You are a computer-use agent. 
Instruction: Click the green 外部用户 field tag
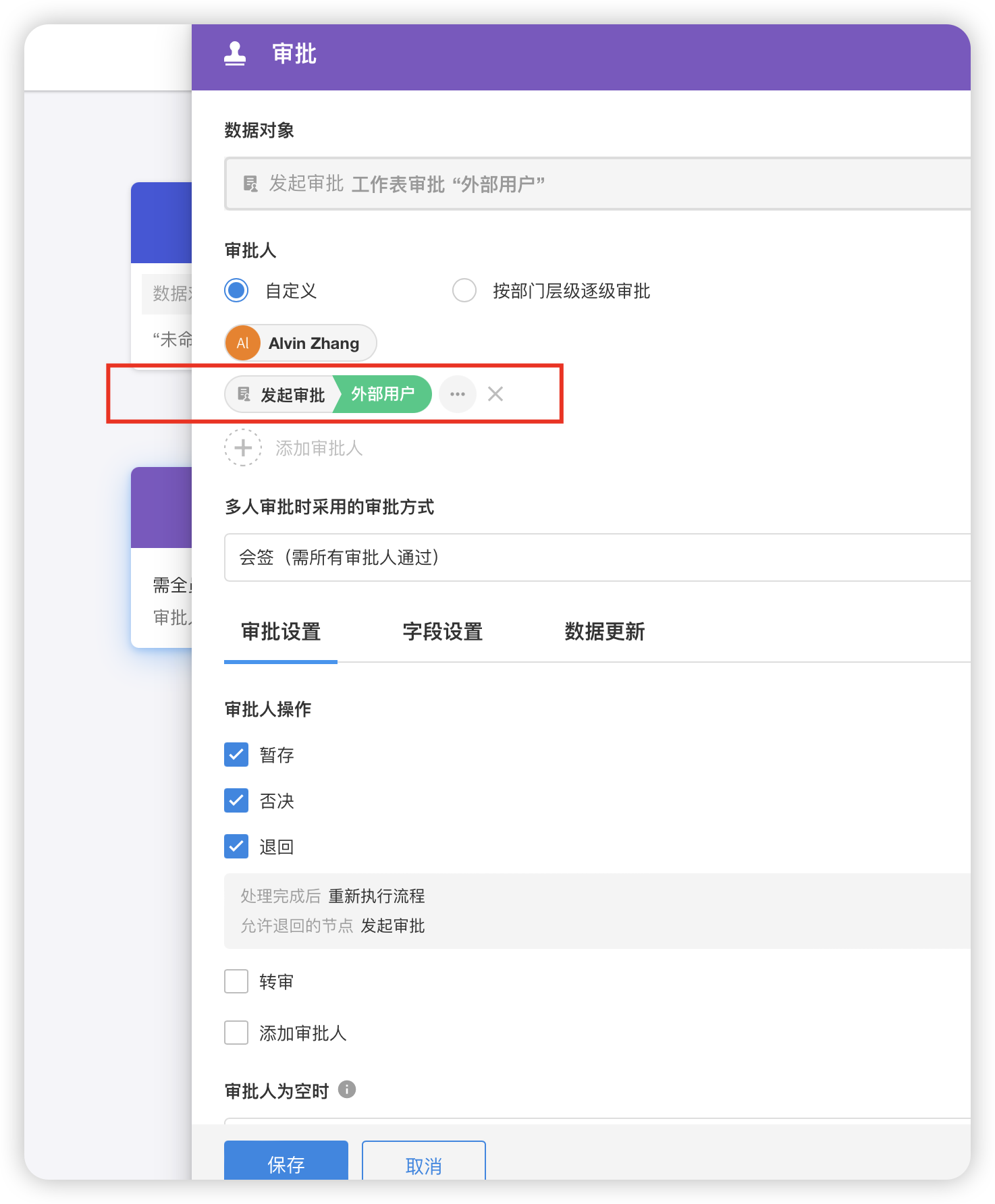[x=383, y=394]
